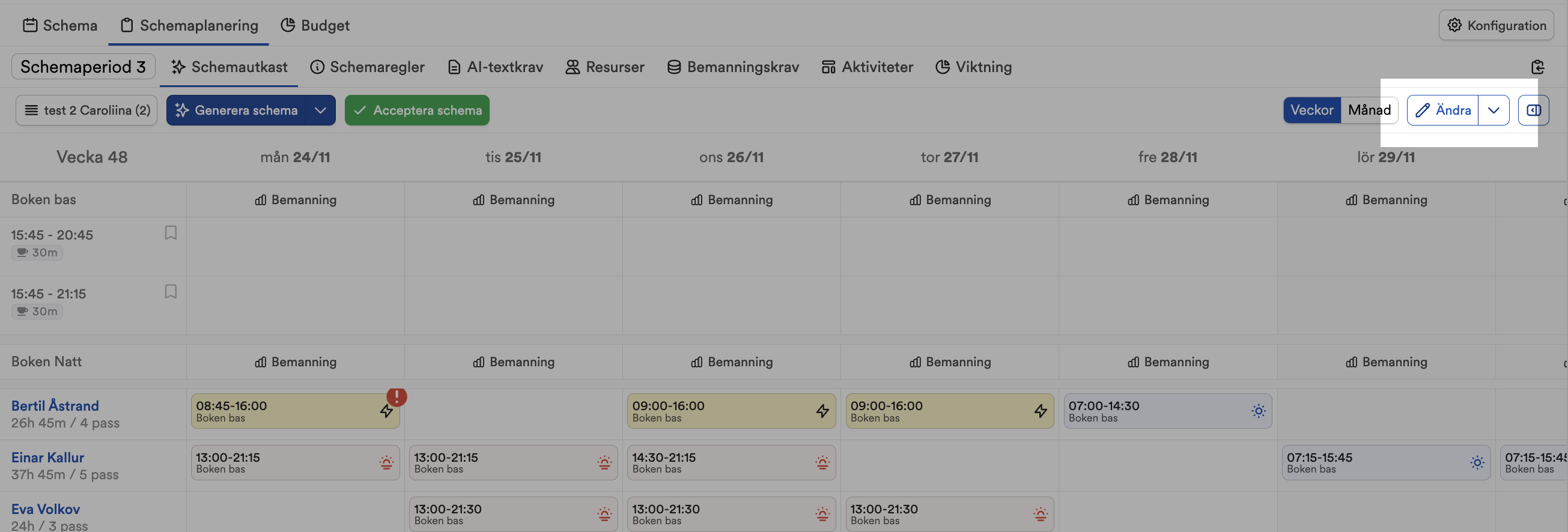Open Boken bas Bemanning for ons 26/11
The height and width of the screenshot is (532, 1568).
(732, 199)
